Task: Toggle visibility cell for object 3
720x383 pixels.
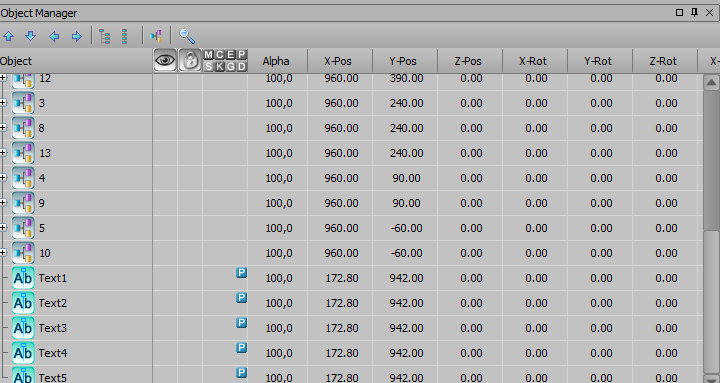Action: point(165,103)
